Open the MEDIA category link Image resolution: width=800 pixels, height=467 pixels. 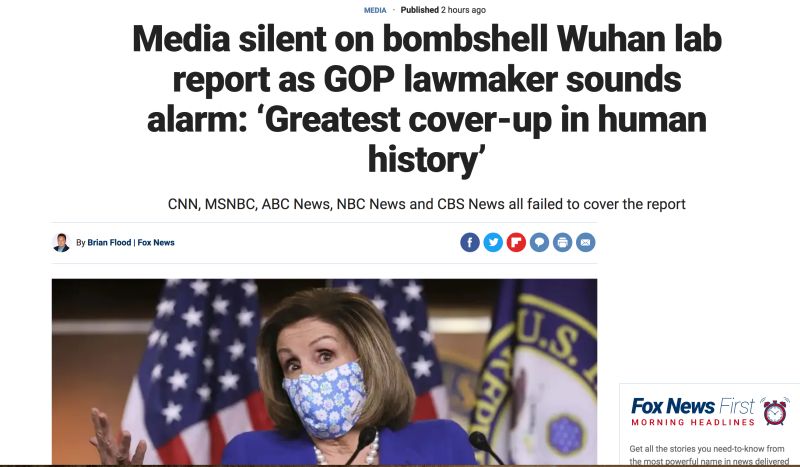coord(375,10)
